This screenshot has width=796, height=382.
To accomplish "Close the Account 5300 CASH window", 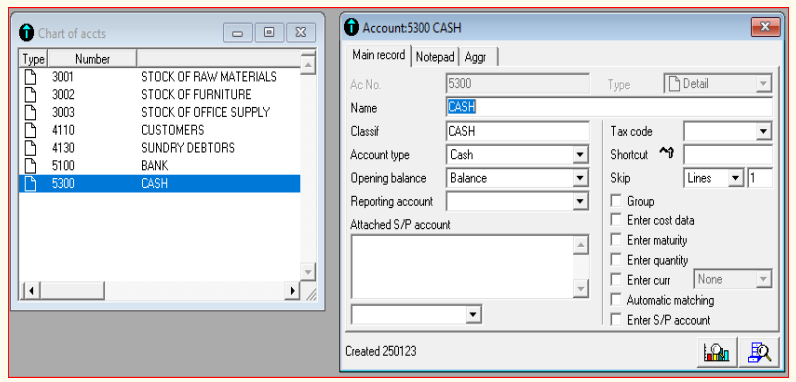I will (766, 27).
